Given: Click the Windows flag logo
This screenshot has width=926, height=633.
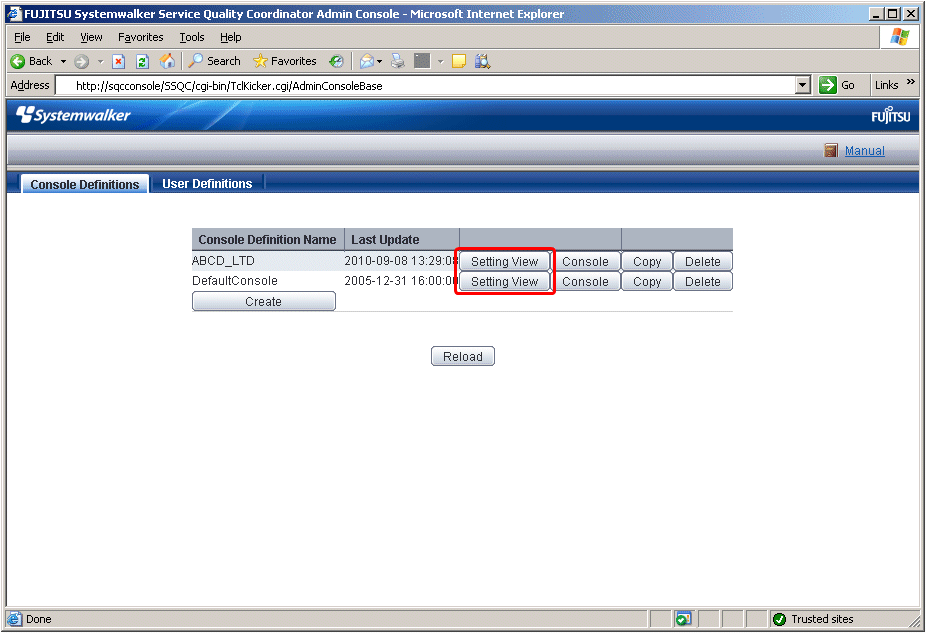Looking at the screenshot, I should coord(900,37).
